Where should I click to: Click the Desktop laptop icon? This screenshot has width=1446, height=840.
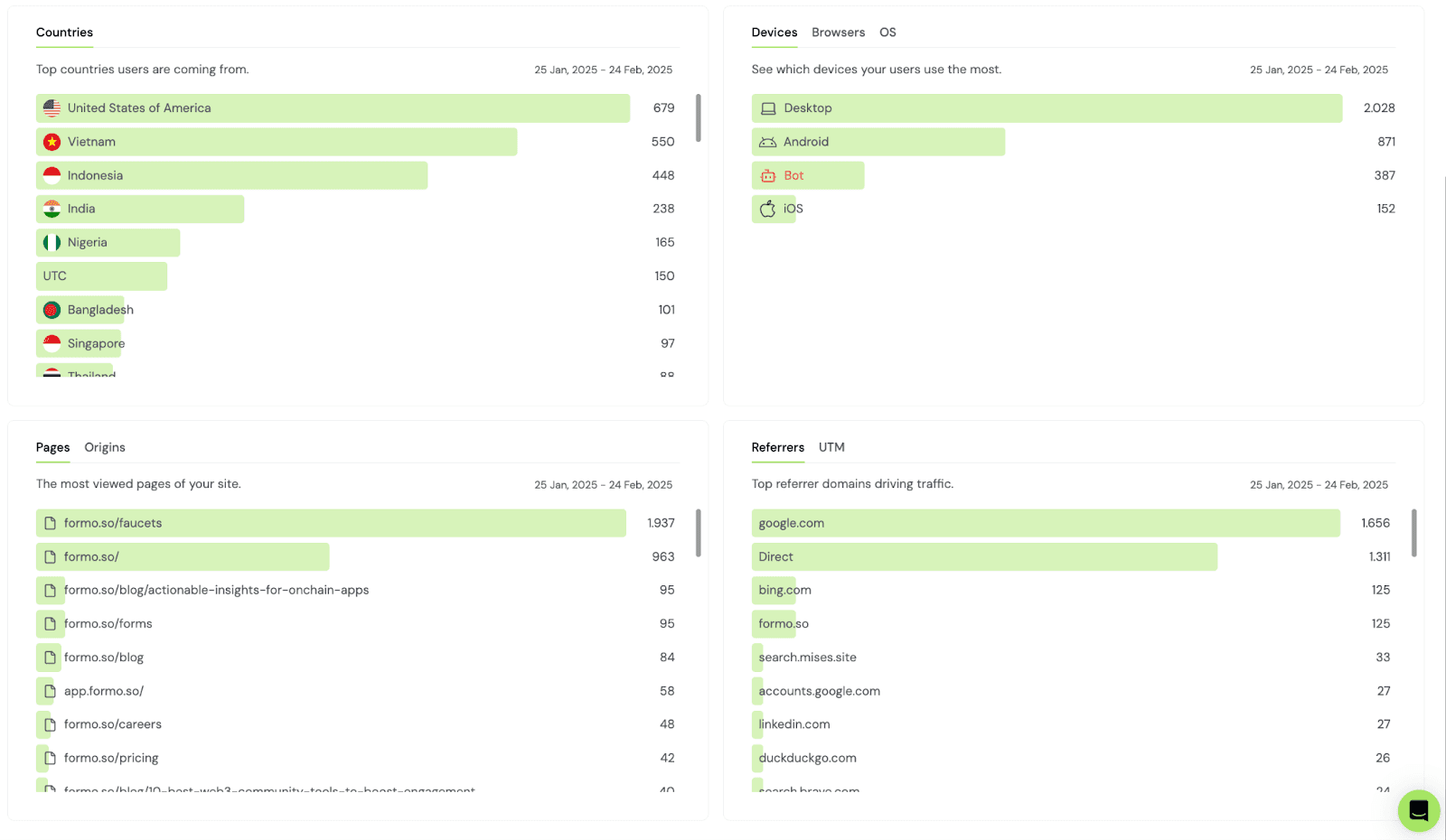[768, 108]
